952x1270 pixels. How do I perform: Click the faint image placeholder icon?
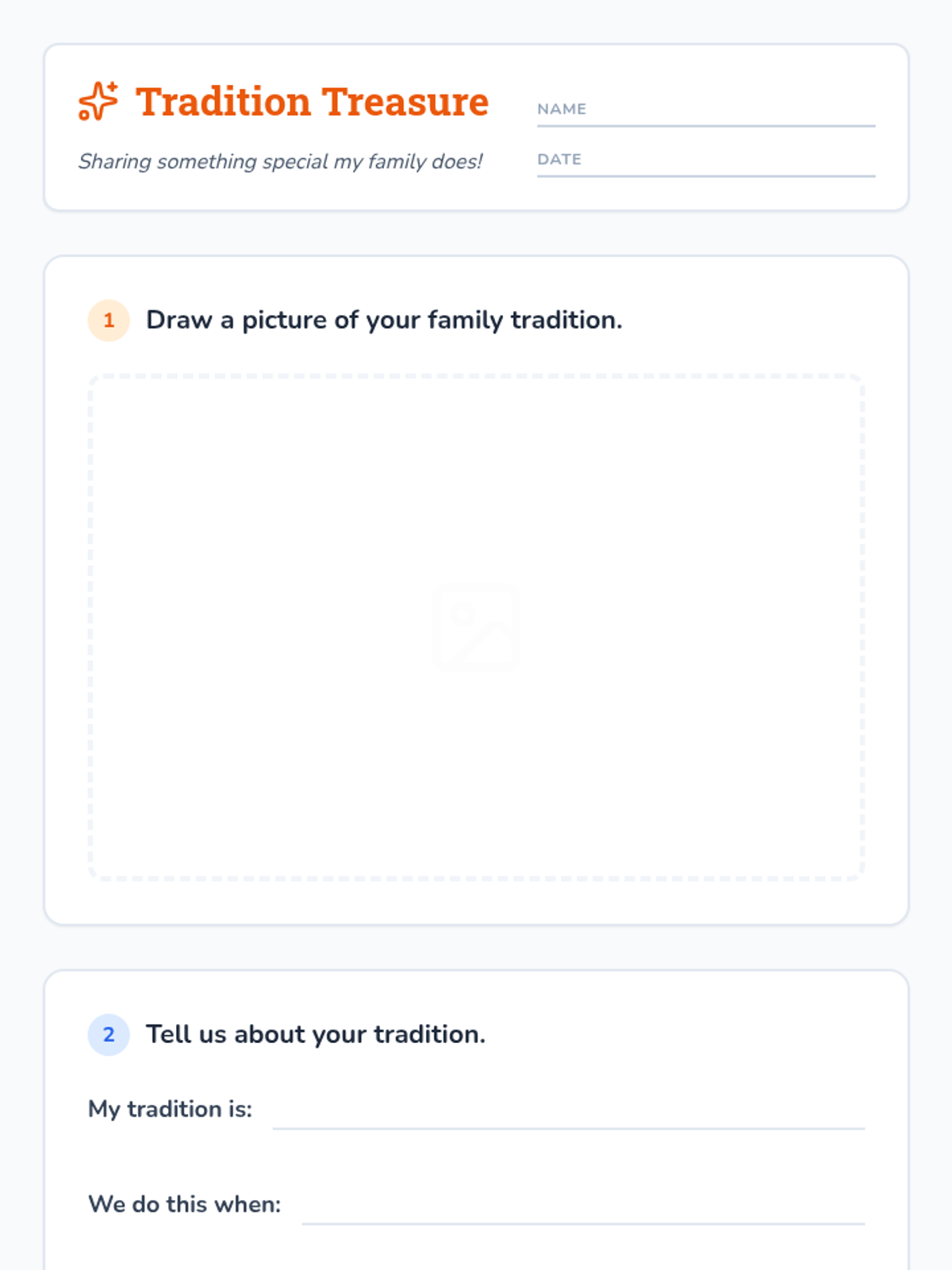tap(476, 627)
